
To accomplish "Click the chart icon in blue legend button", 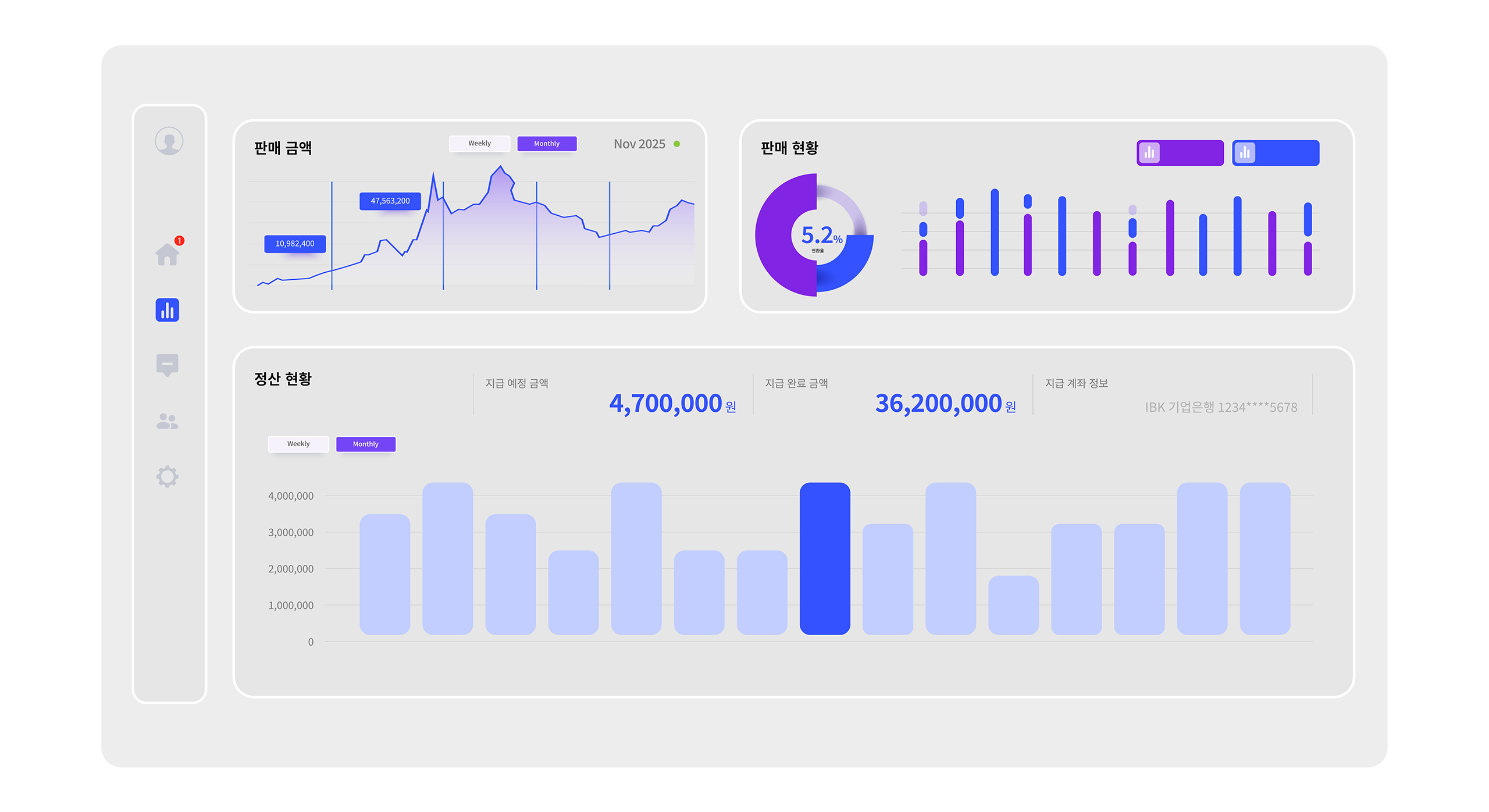I will (x=1244, y=153).
